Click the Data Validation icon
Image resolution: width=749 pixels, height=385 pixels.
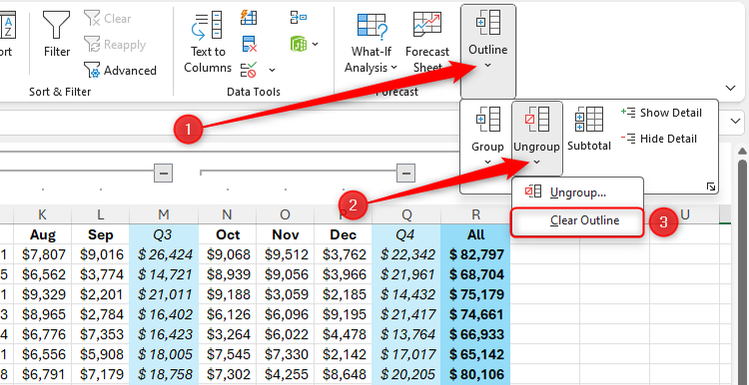(x=249, y=71)
